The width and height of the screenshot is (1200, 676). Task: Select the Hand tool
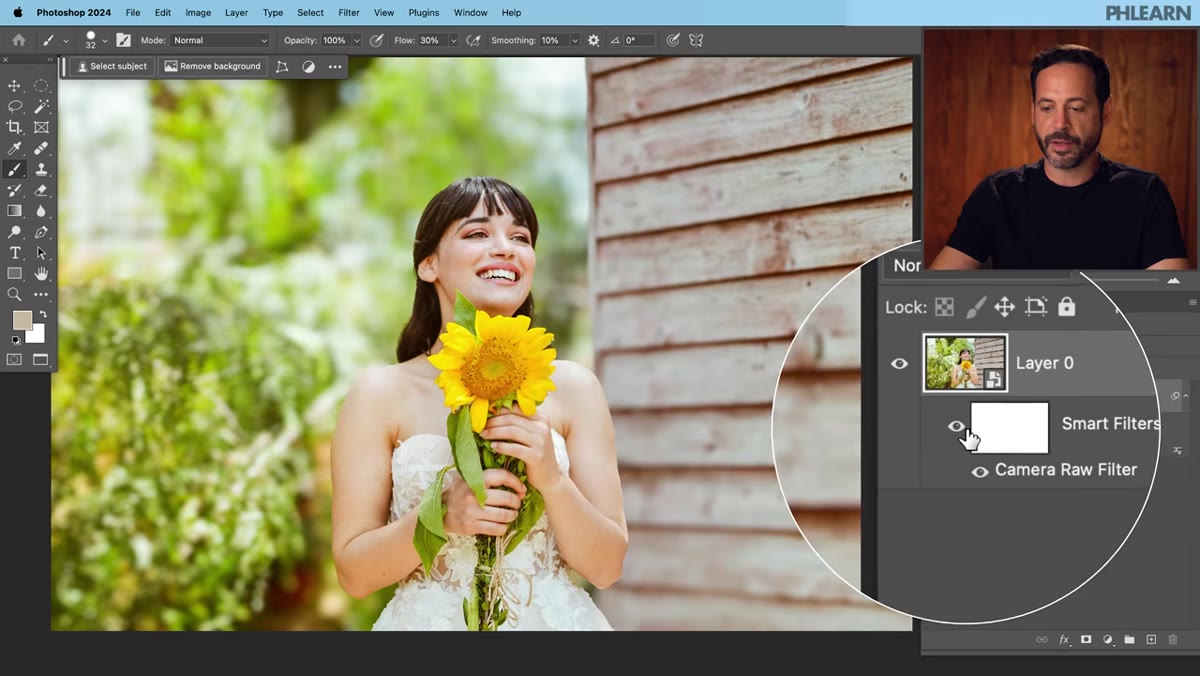41,273
